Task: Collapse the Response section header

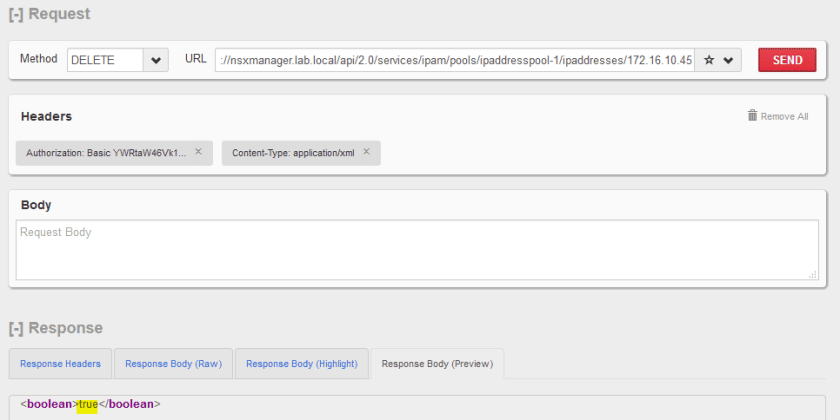Action: 55,328
